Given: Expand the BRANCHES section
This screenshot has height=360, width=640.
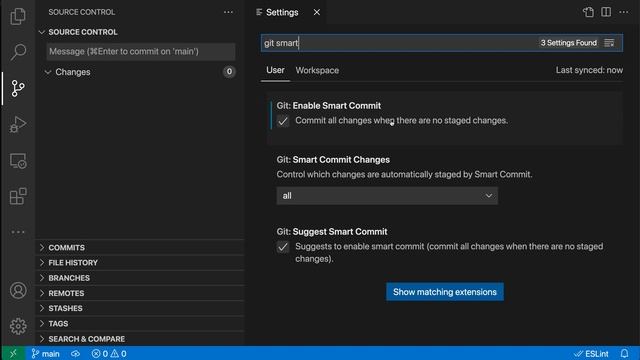Looking at the screenshot, I should [x=140, y=278].
